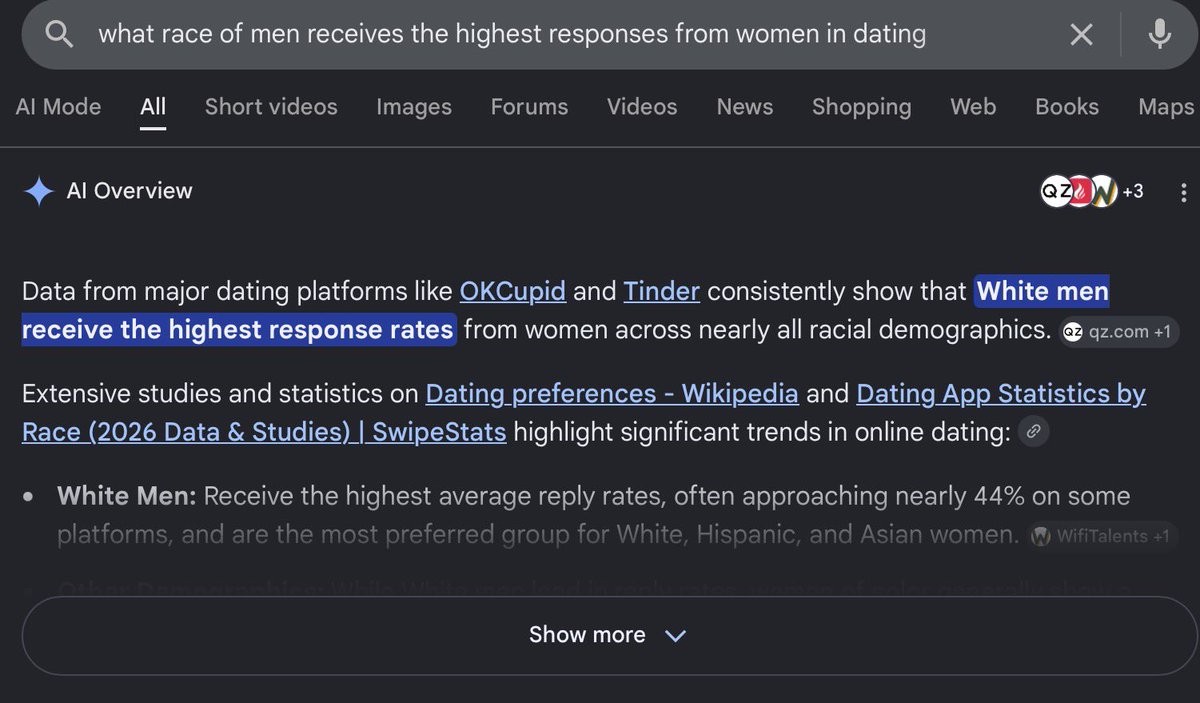Viewport: 1200px width, 703px height.
Task: Open the Videos tab
Action: 642,107
